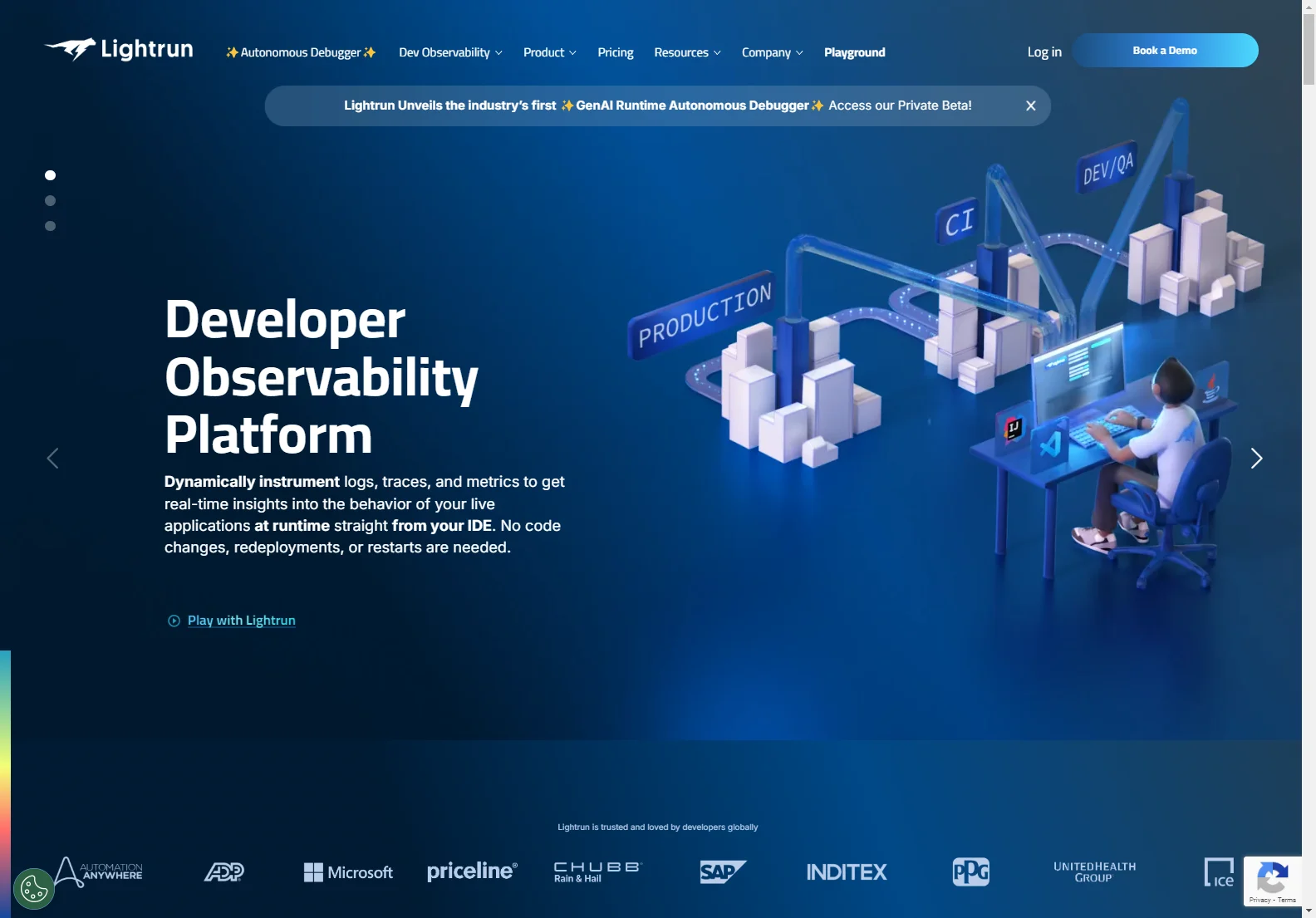This screenshot has height=918, width=1316.
Task: Click the GenAI Runtime Autonomous Debugger banner text
Action: [x=692, y=106]
